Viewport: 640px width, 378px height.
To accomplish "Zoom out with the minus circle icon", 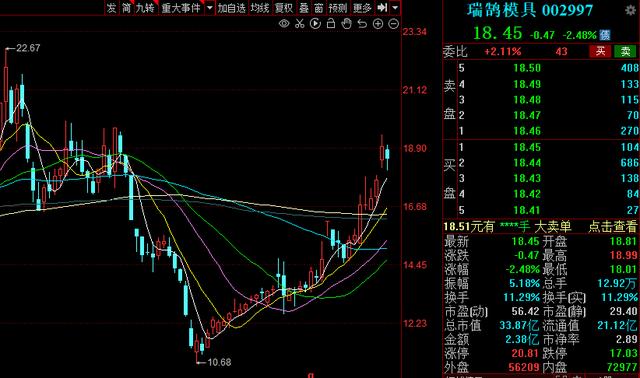I will pyautogui.click(x=393, y=24).
